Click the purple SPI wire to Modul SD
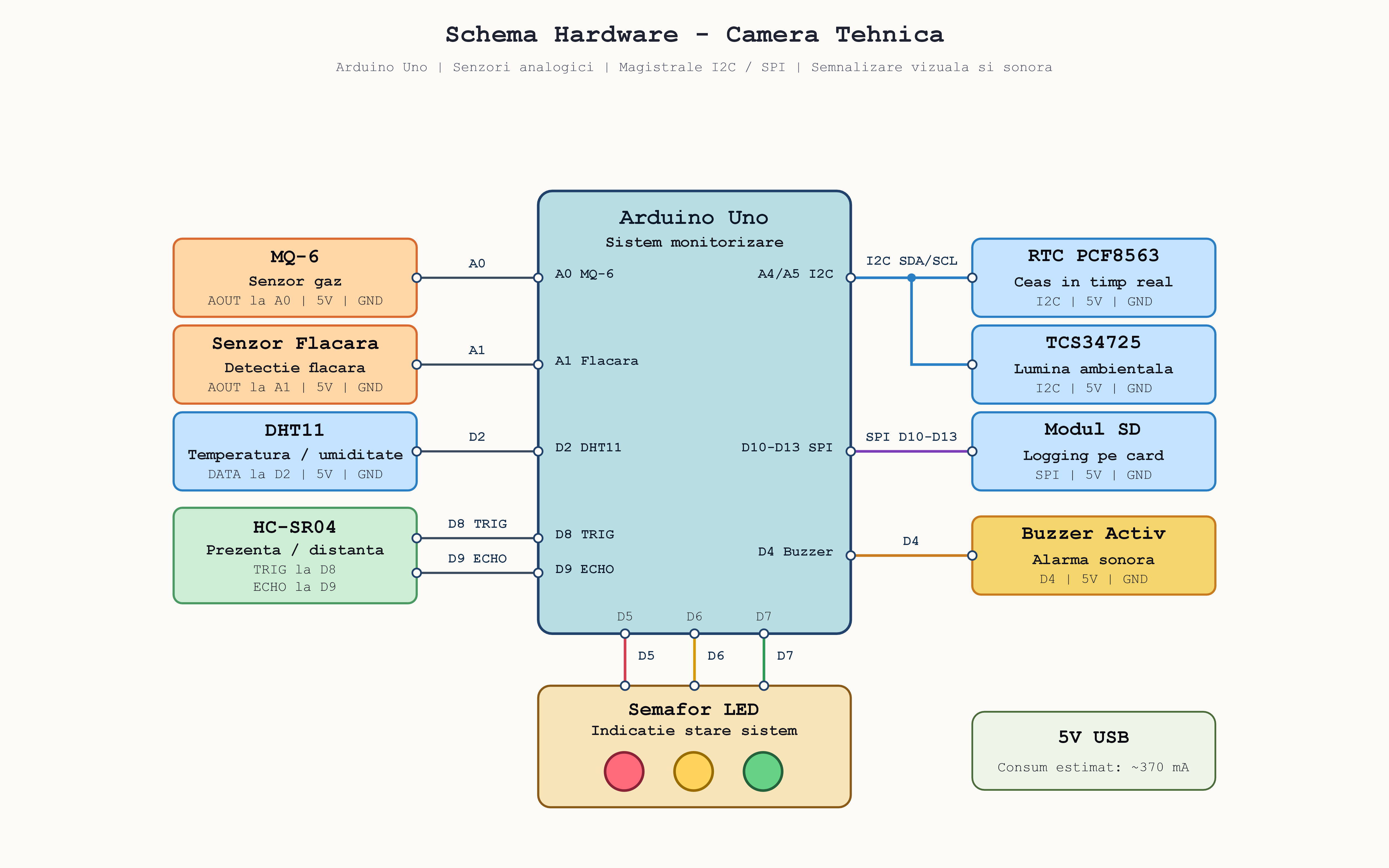Image resolution: width=1389 pixels, height=868 pixels. 911,451
